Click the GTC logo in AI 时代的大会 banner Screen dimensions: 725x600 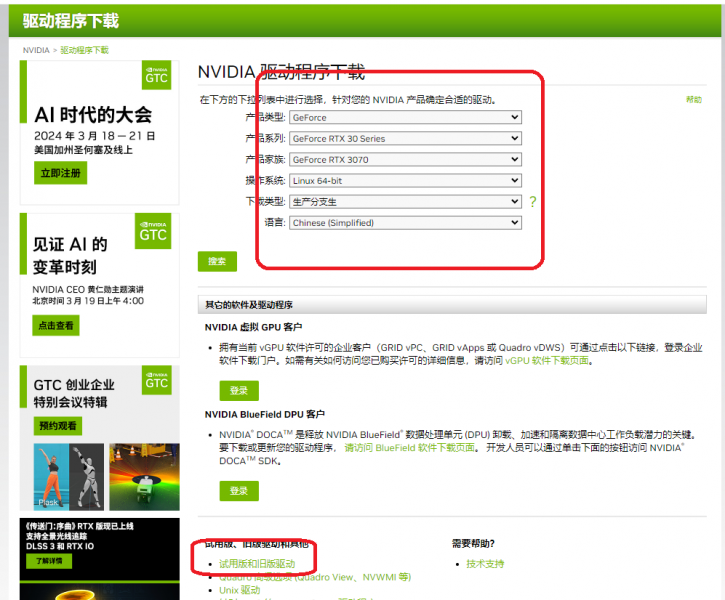[156, 75]
